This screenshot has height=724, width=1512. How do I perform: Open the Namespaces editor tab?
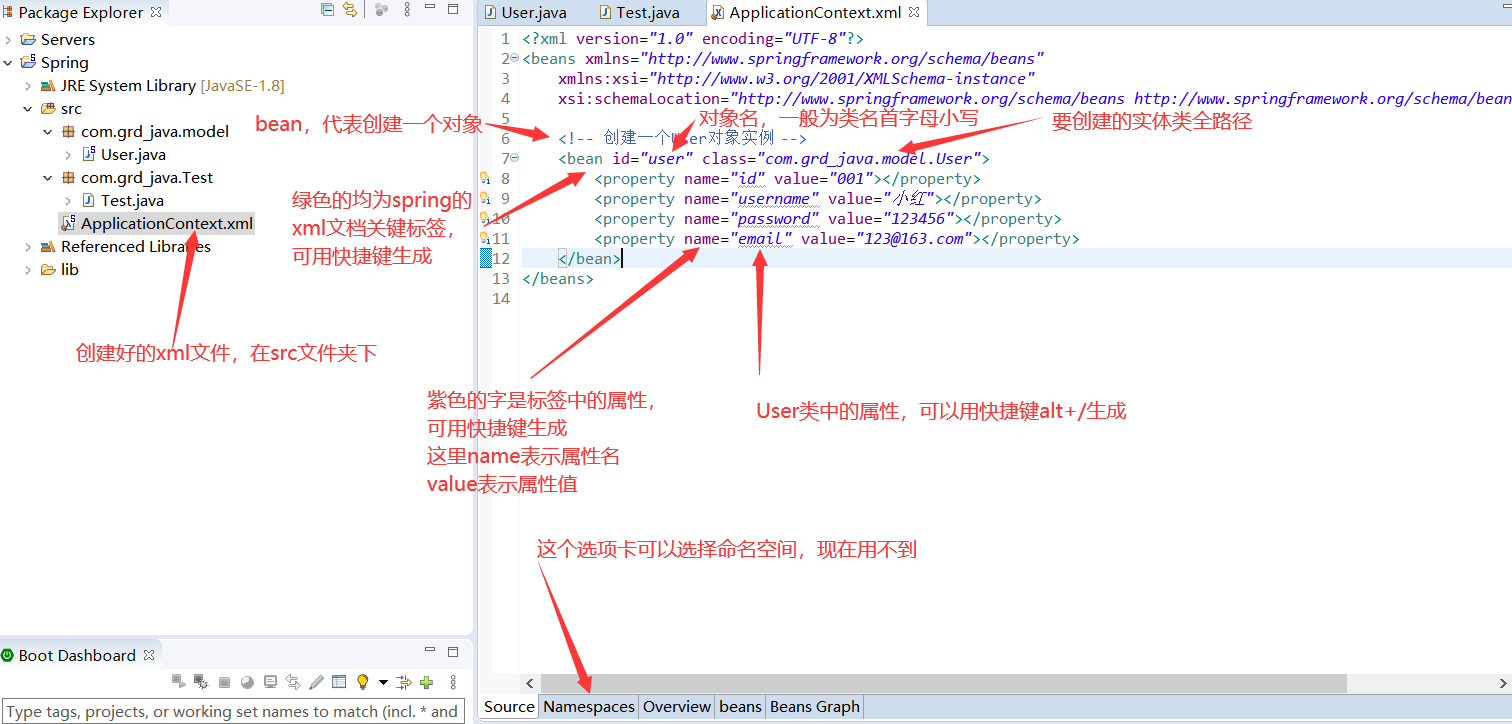coord(589,706)
